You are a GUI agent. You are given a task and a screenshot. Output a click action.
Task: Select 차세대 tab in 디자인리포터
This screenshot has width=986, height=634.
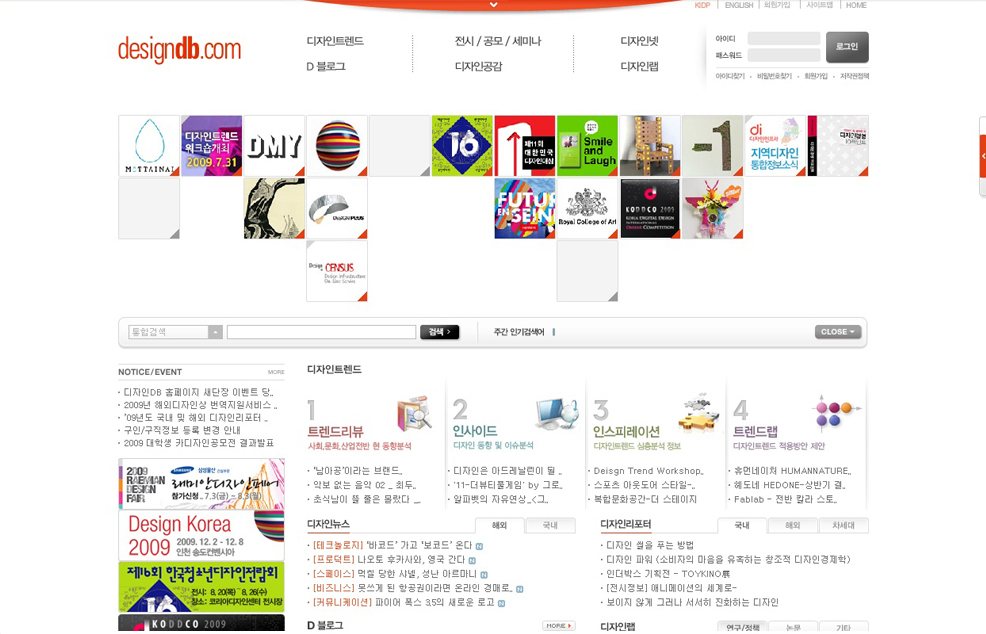(843, 525)
